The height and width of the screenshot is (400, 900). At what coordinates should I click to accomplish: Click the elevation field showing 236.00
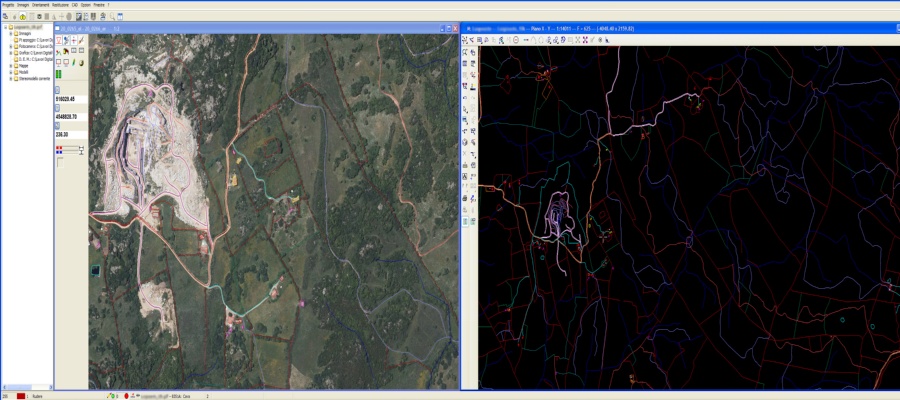pyautogui.click(x=68, y=132)
